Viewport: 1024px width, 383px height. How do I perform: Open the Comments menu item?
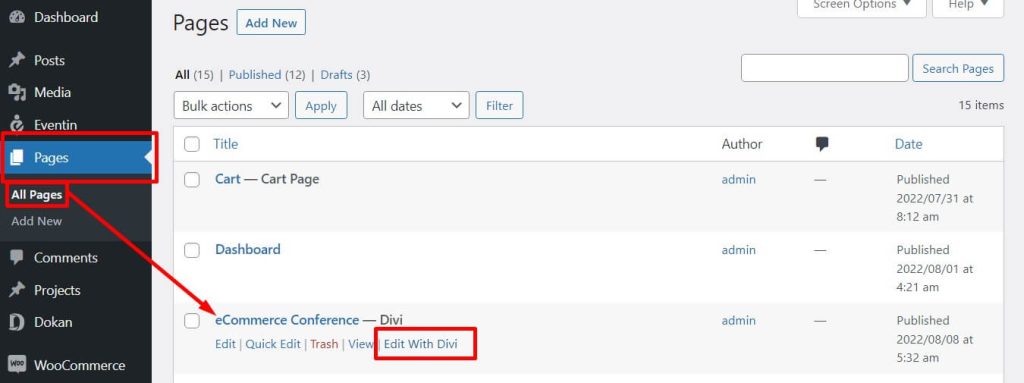pyautogui.click(x=66, y=258)
